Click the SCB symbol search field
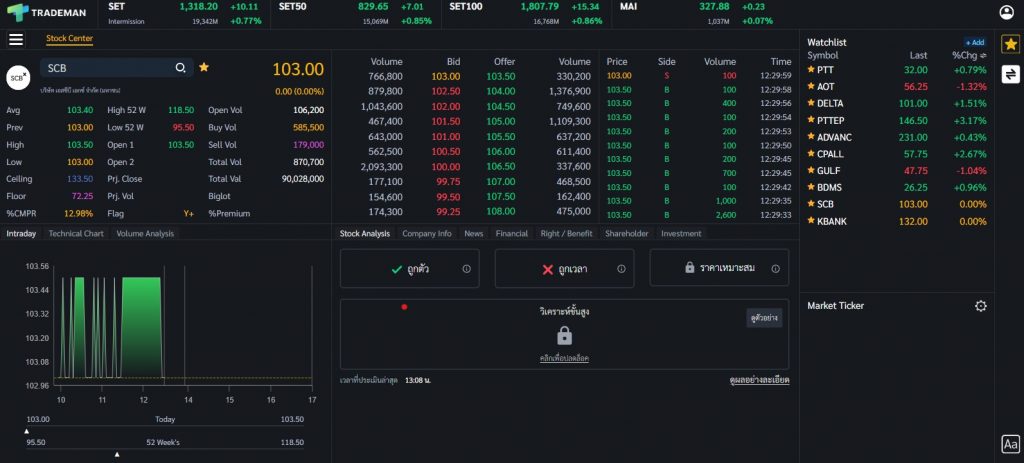This screenshot has height=463, width=1024. click(117, 68)
